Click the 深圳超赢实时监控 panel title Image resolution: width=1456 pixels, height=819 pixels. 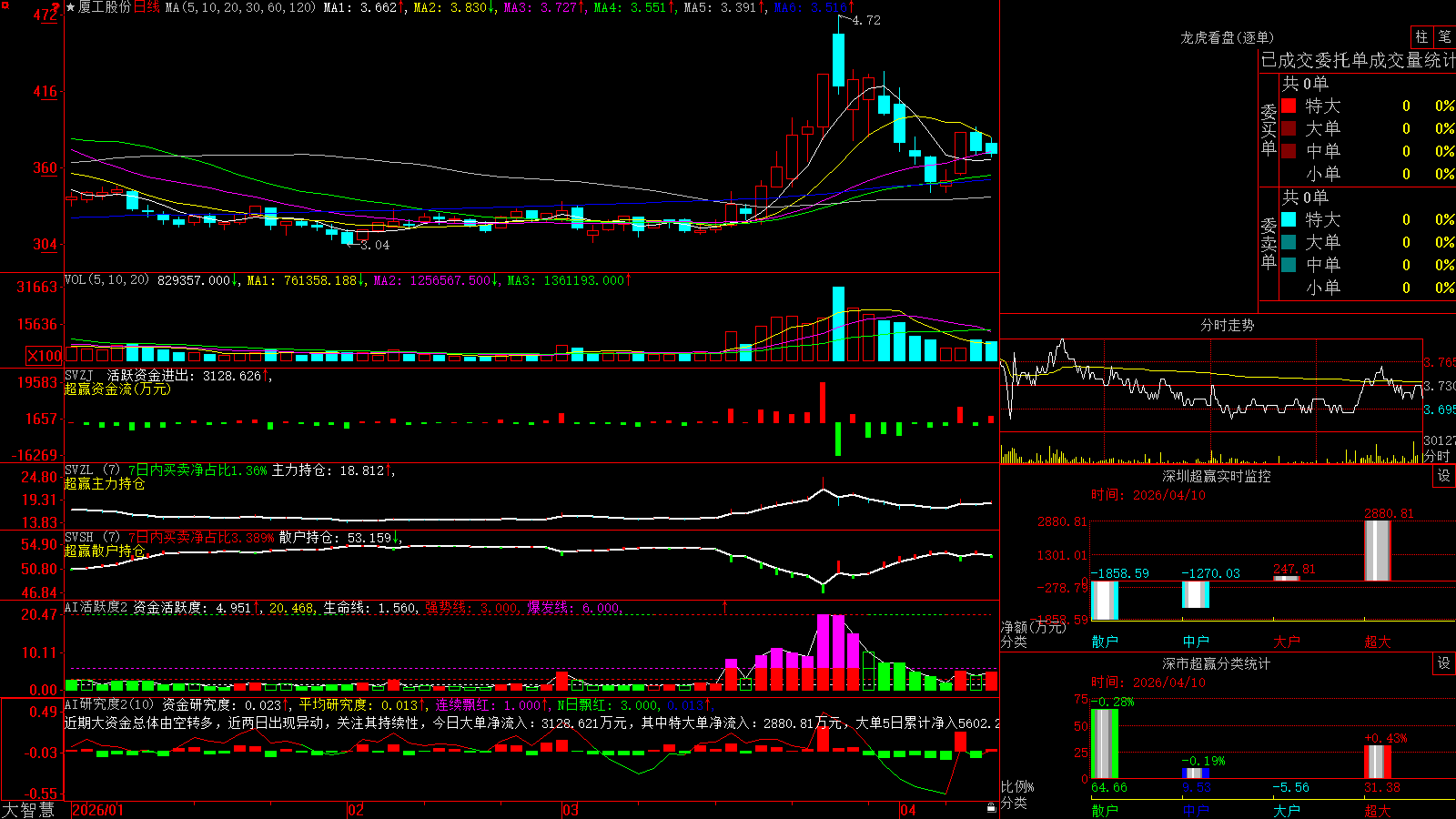click(1216, 476)
